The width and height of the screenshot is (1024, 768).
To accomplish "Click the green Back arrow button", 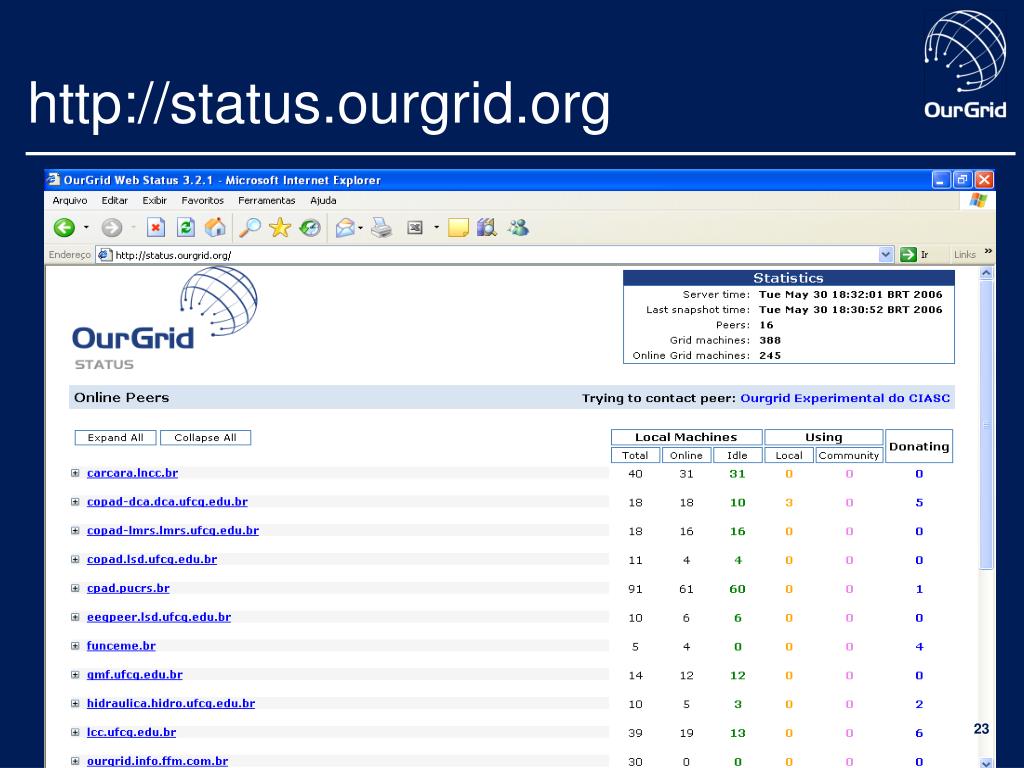I will pos(64,227).
